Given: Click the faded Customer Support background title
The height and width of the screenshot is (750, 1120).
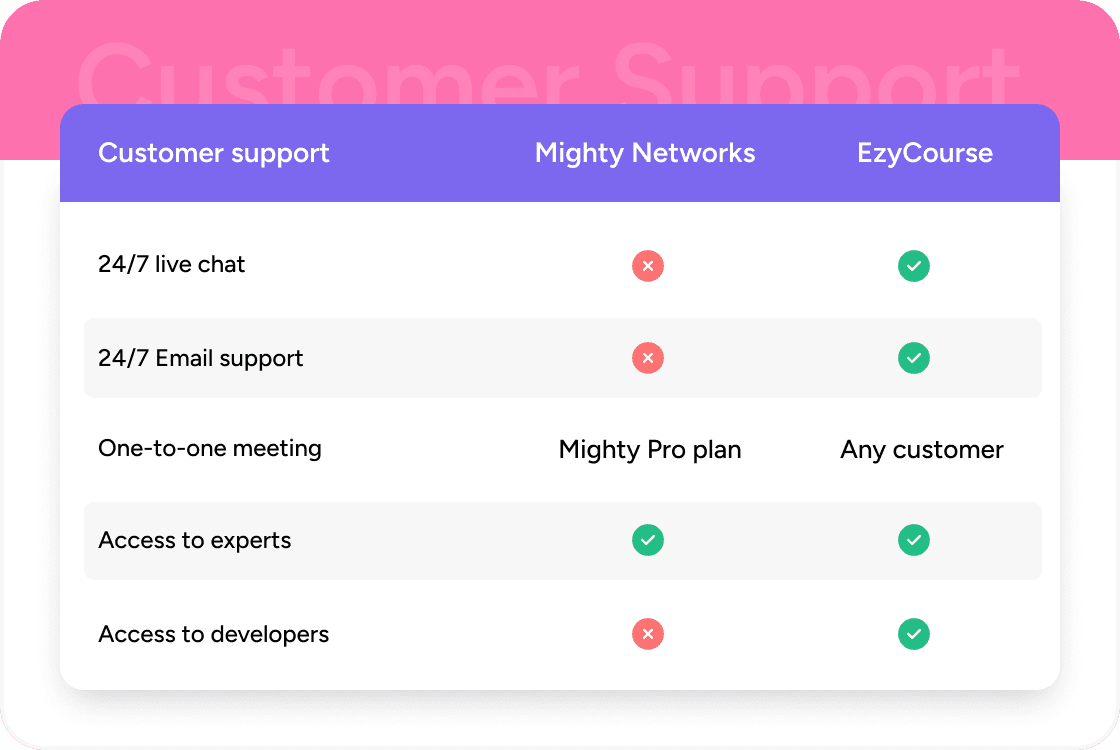Looking at the screenshot, I should point(548,72).
